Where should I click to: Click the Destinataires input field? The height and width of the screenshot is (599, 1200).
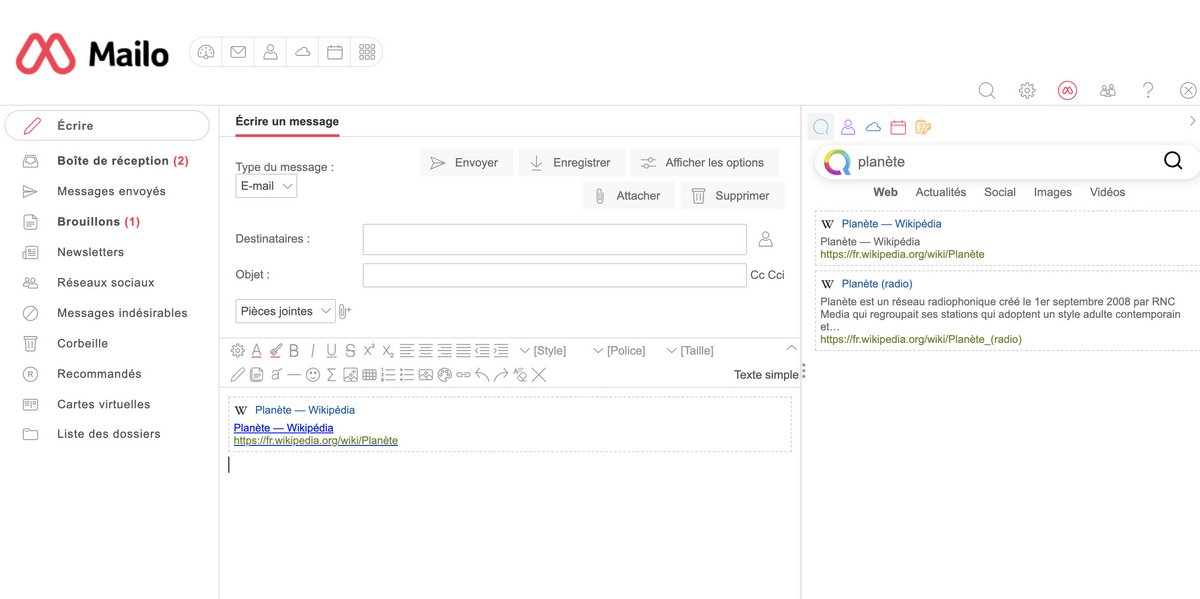(x=555, y=239)
